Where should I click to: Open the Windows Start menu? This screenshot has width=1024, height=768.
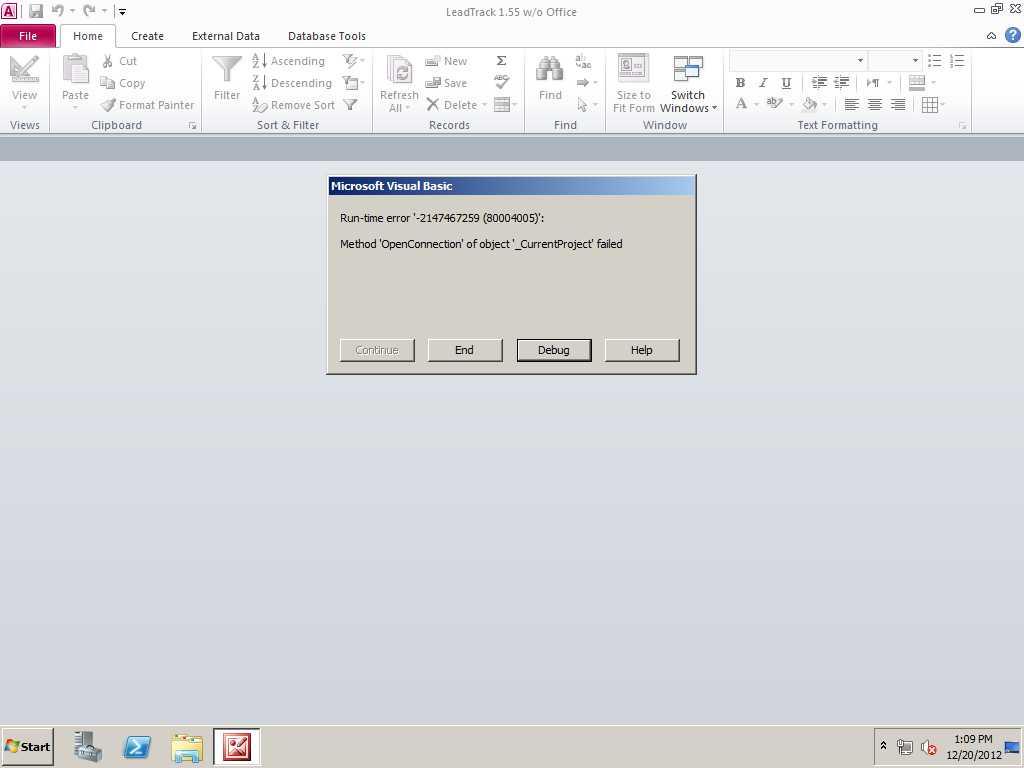tap(27, 746)
